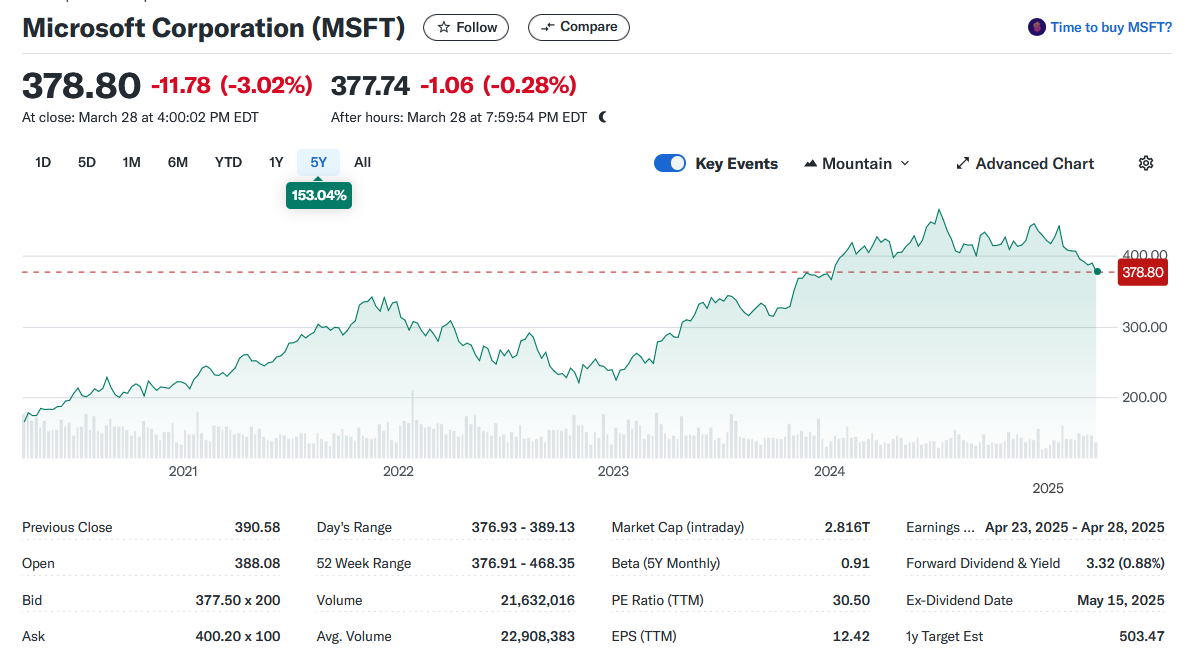This screenshot has width=1185, height=659.
Task: Follow Microsoft with the Follow button
Action: coord(466,27)
